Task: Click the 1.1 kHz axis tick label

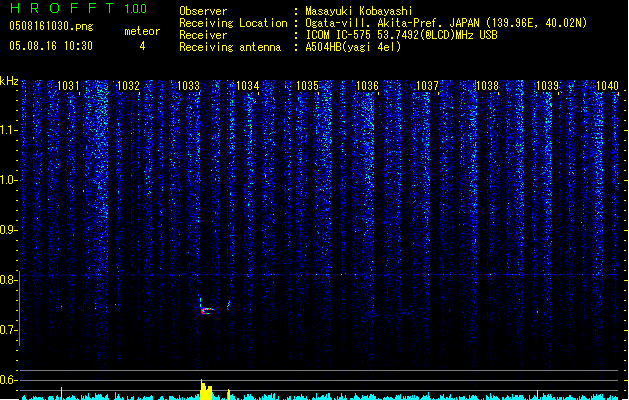Action: (8, 130)
